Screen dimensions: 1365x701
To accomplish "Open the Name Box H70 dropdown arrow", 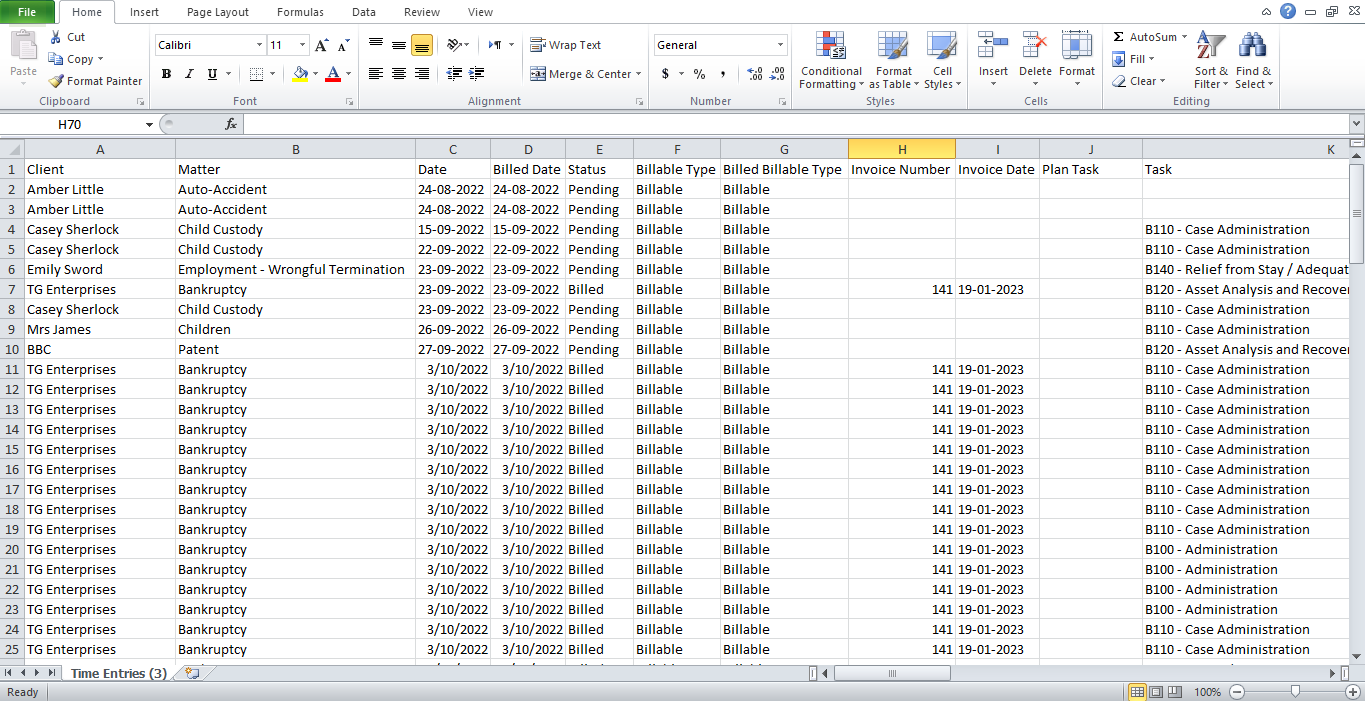I will tap(149, 124).
